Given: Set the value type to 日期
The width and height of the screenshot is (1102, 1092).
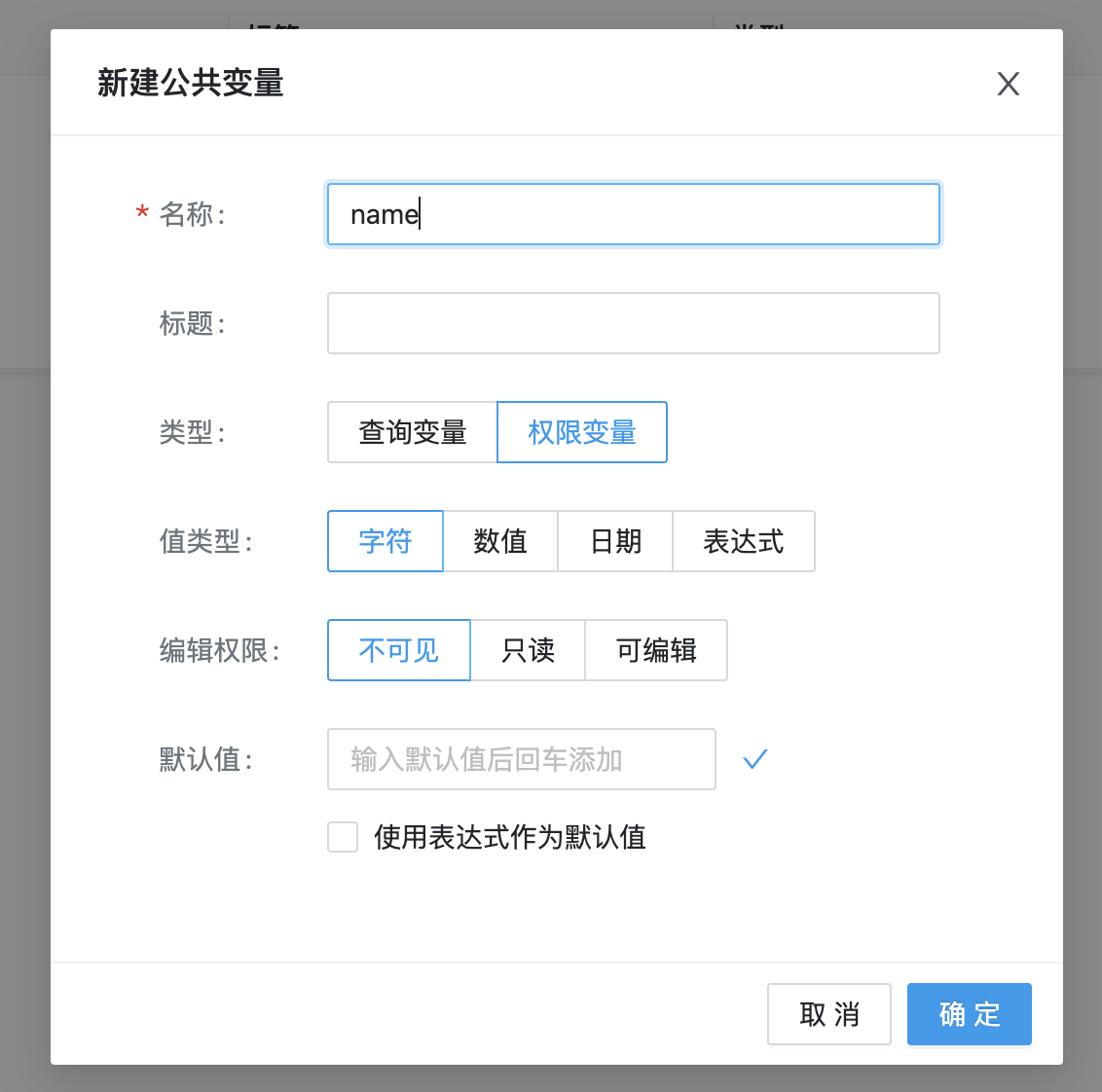Looking at the screenshot, I should 615,541.
